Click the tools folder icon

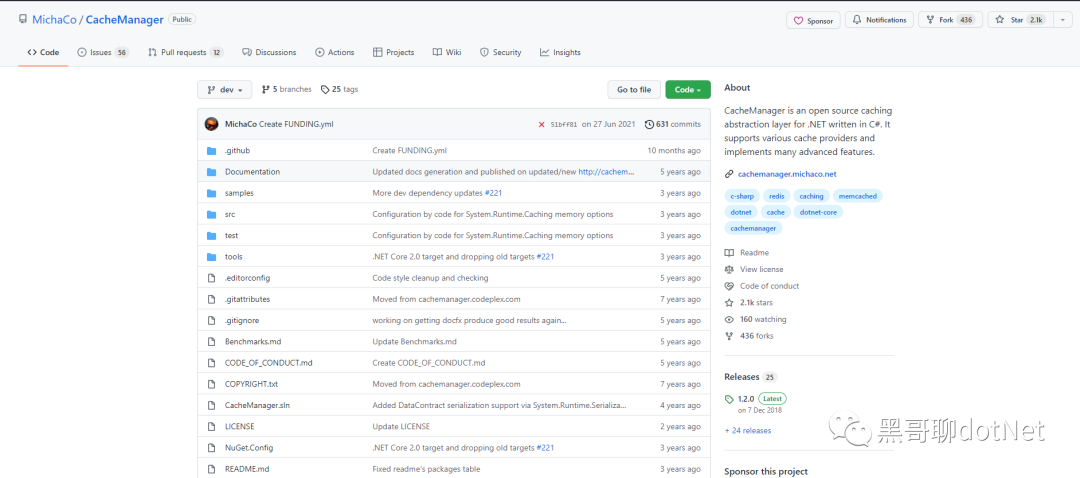211,257
